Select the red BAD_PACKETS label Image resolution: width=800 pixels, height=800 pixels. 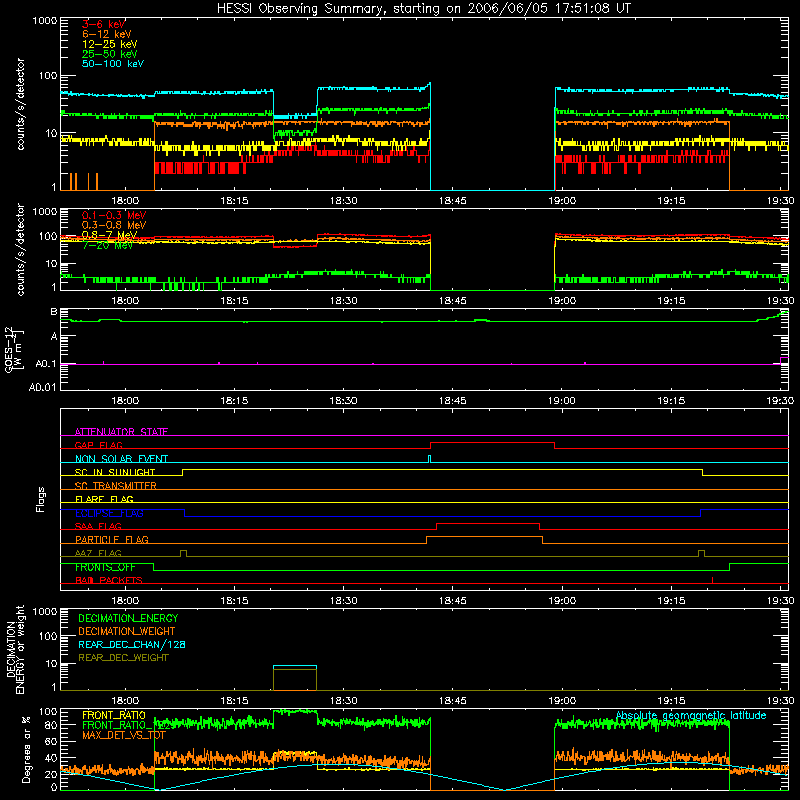point(109,580)
